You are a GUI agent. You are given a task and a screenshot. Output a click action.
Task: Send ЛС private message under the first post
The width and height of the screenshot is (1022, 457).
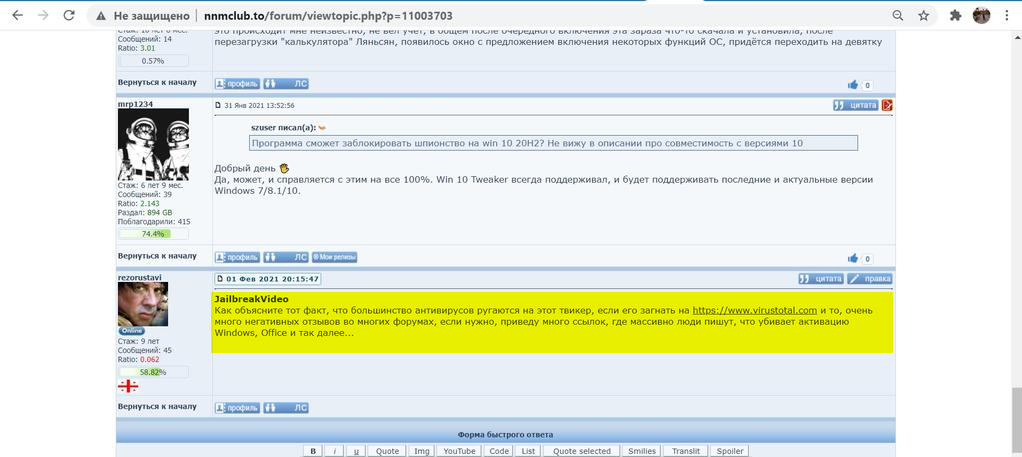[285, 83]
